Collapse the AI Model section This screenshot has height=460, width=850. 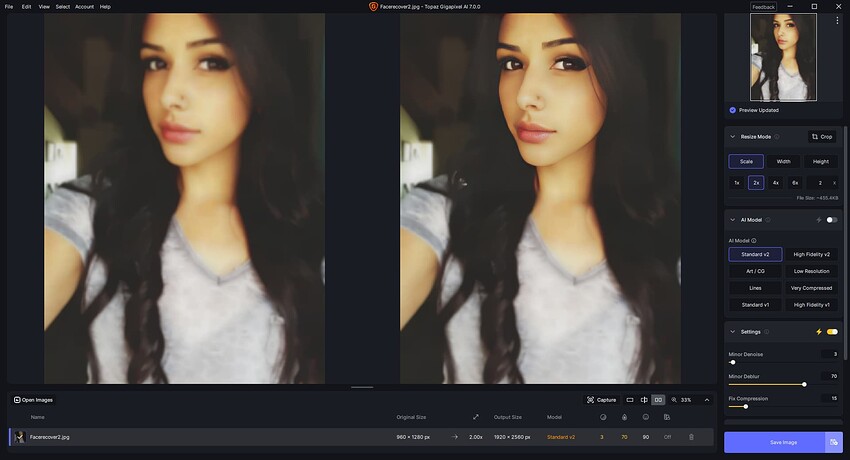[x=732, y=220]
